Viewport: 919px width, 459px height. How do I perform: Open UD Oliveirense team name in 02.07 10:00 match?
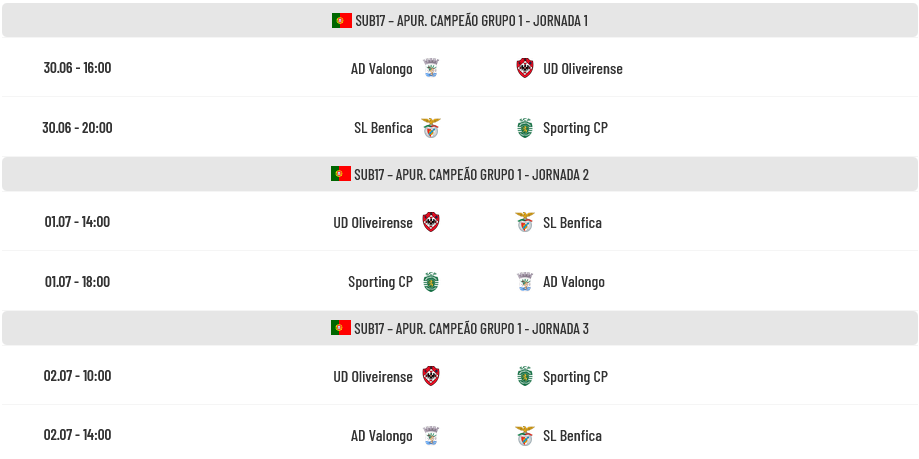(x=373, y=376)
